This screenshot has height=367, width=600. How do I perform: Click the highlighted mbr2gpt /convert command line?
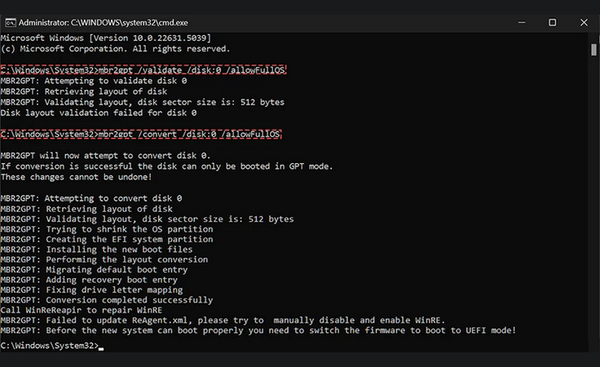[x=141, y=134]
